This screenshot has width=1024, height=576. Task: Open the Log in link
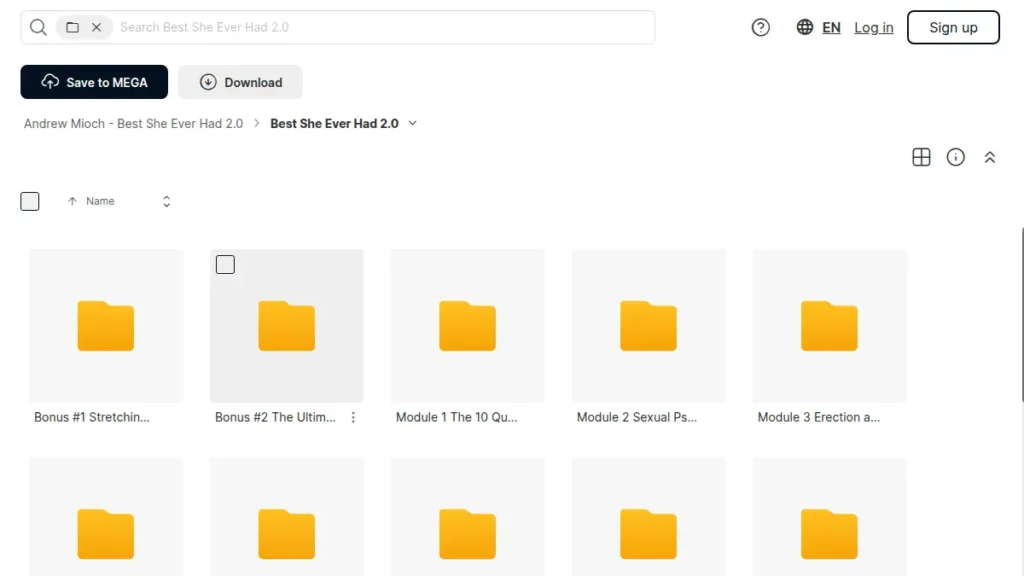pos(874,27)
